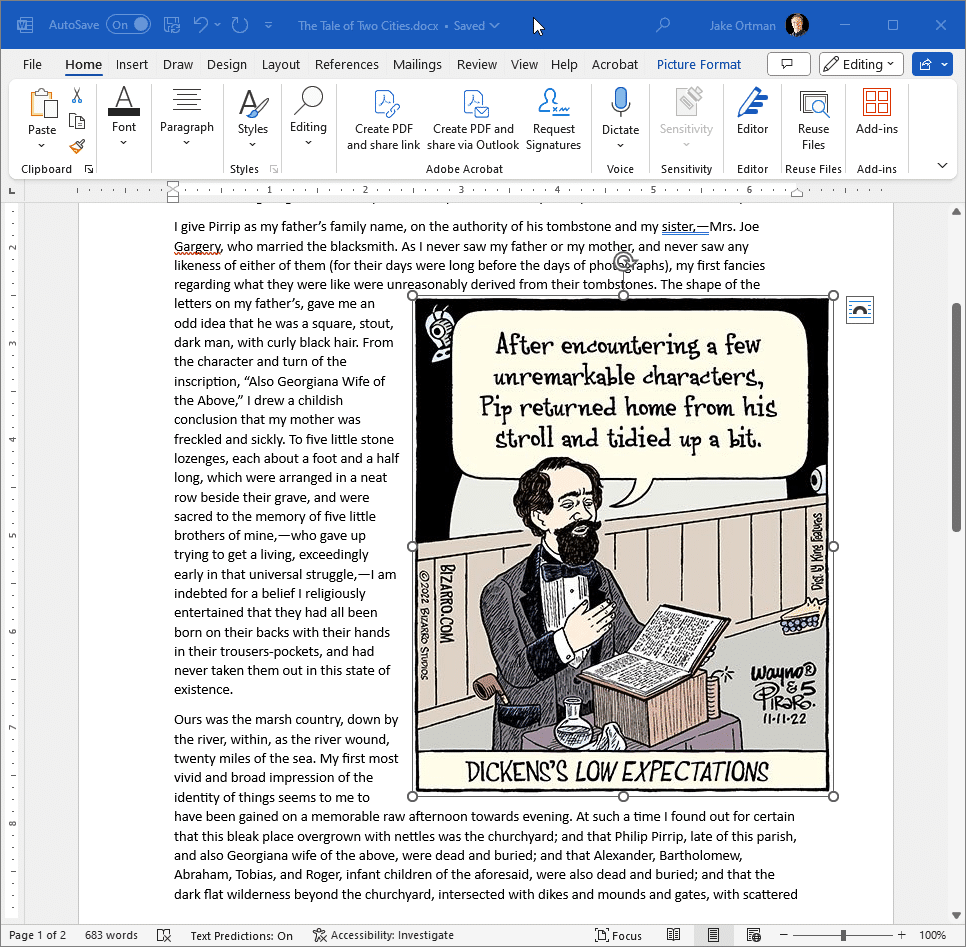Click the underlined word 'sister,—'
966x947 pixels.
tap(685, 227)
